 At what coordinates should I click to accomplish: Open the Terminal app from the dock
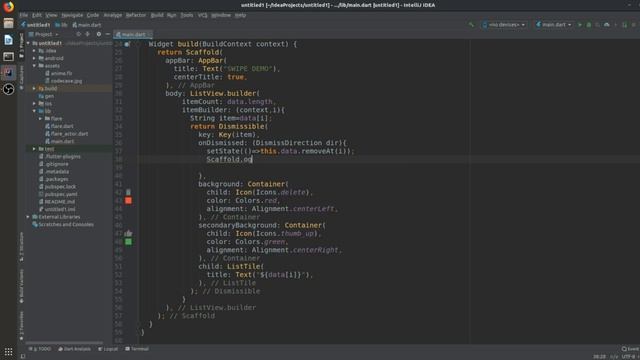(x=9, y=56)
